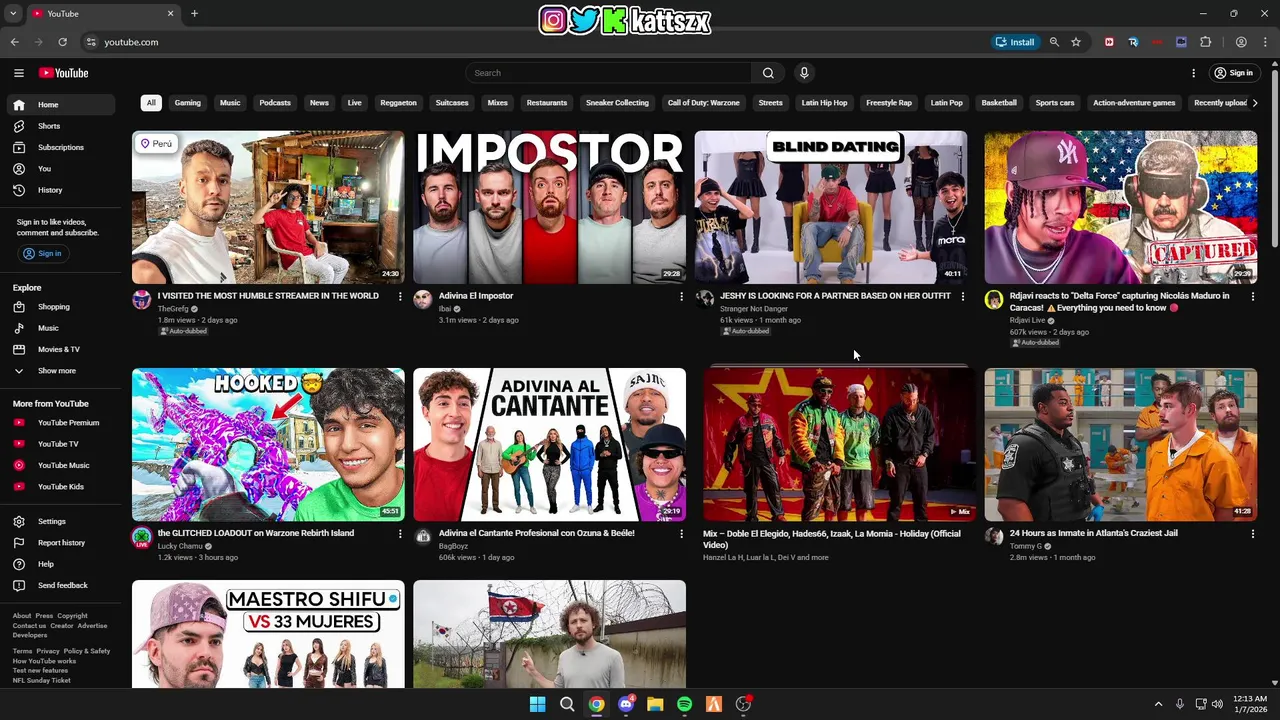
Task: Open the You section in sidebar
Action: tap(60, 169)
